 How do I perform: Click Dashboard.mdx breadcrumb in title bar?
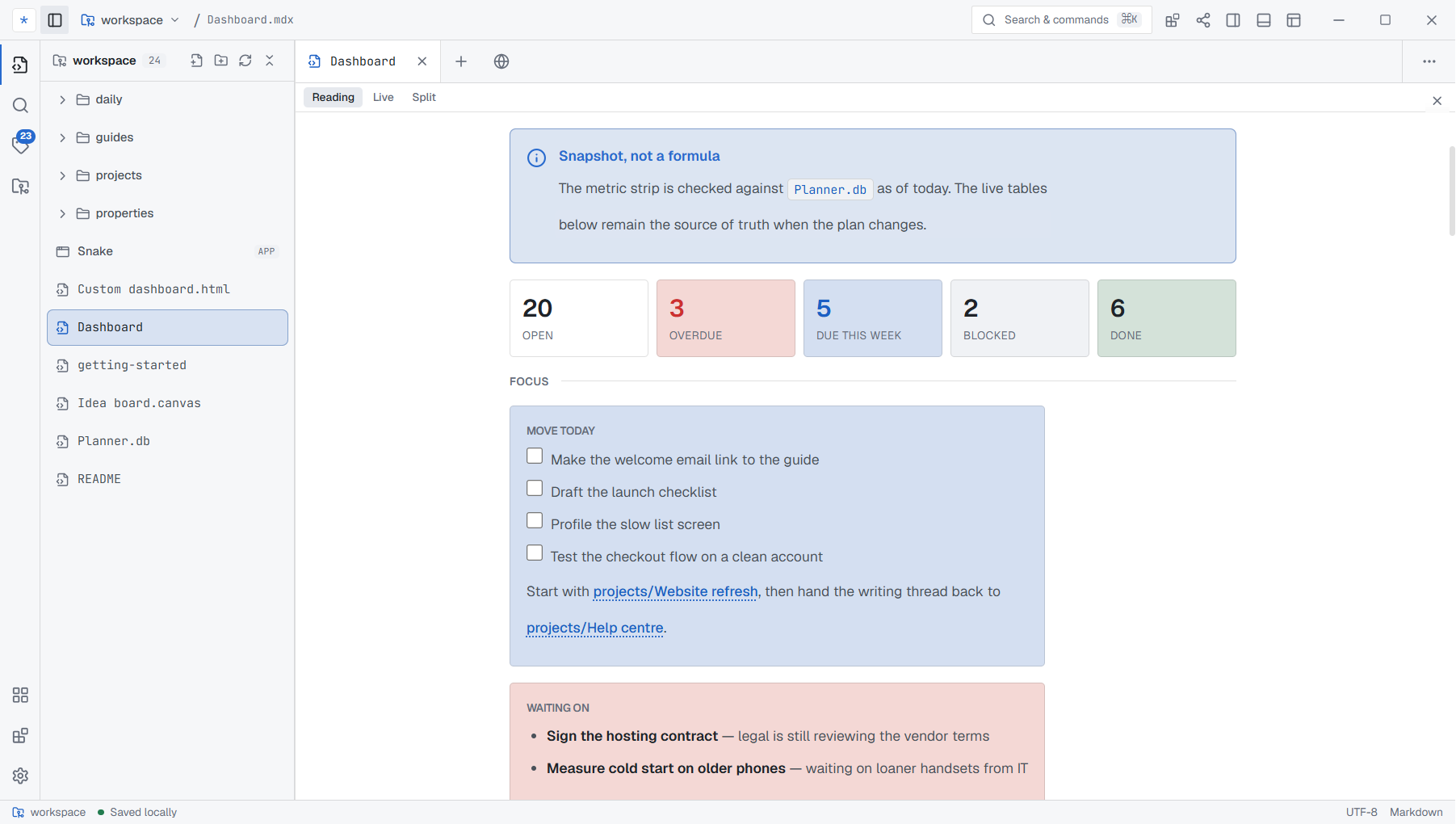[250, 20]
